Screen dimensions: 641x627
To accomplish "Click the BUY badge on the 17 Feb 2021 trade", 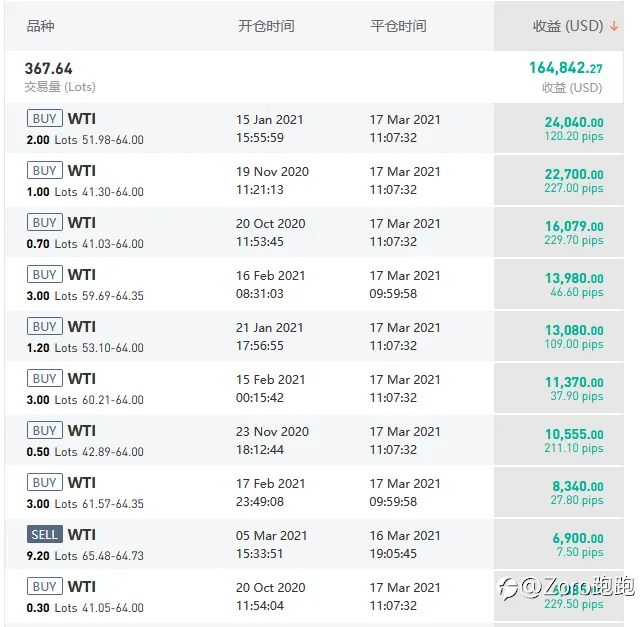I will 44,483.
